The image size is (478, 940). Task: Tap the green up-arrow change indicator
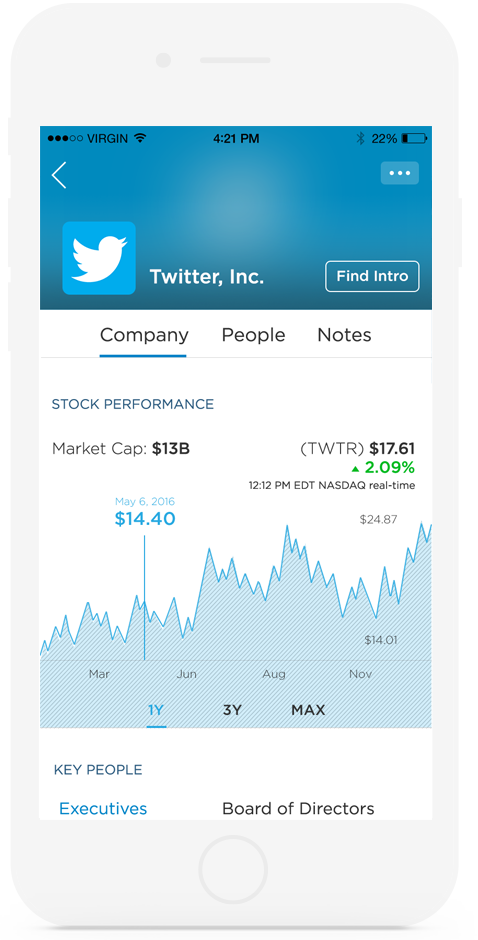356,468
